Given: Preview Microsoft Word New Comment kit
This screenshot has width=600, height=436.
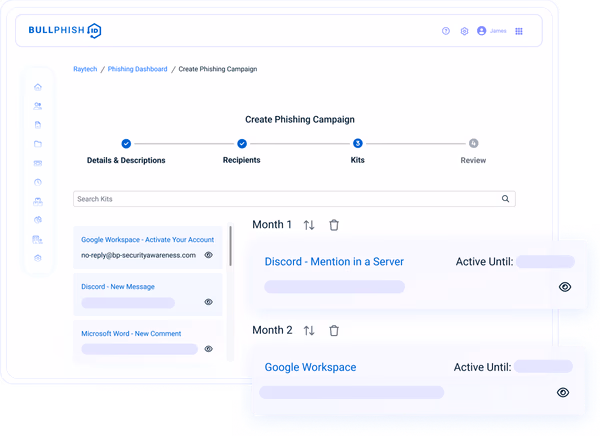Looking at the screenshot, I should pos(209,349).
